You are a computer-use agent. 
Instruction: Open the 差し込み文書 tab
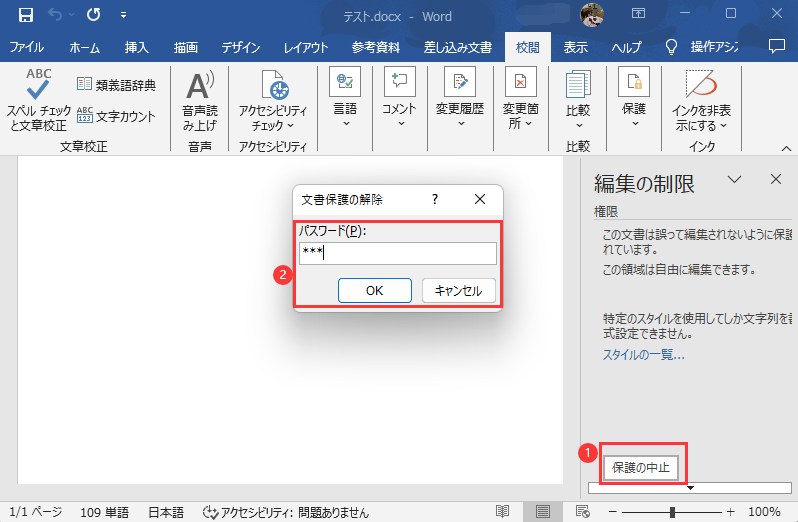pyautogui.click(x=458, y=47)
